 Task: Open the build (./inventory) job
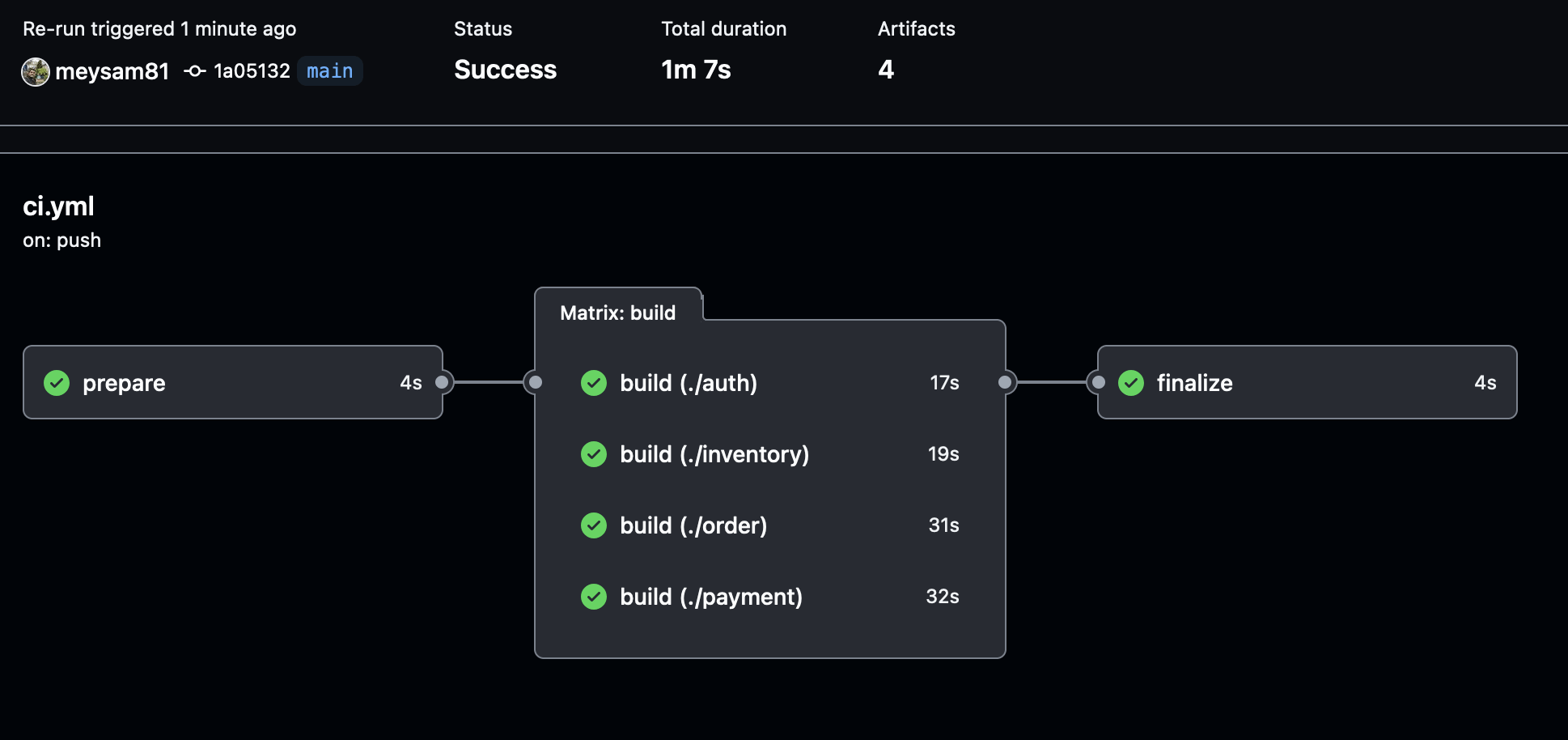(x=714, y=454)
